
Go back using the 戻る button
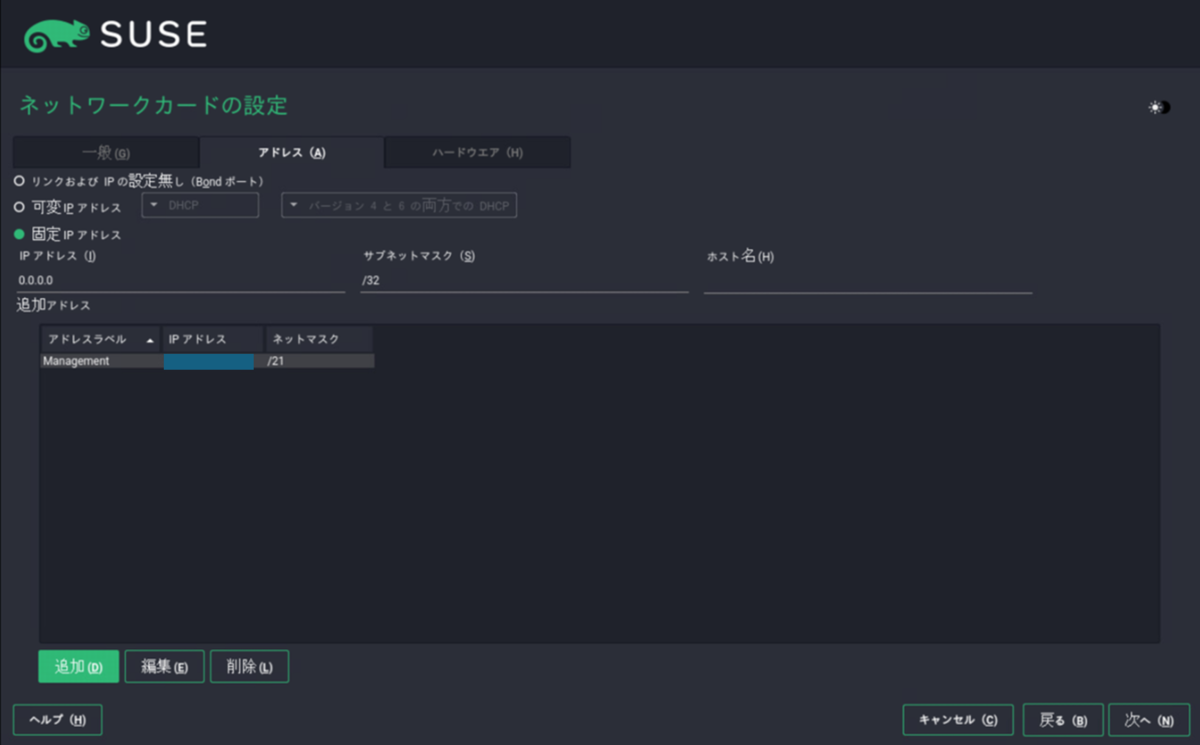[1062, 719]
